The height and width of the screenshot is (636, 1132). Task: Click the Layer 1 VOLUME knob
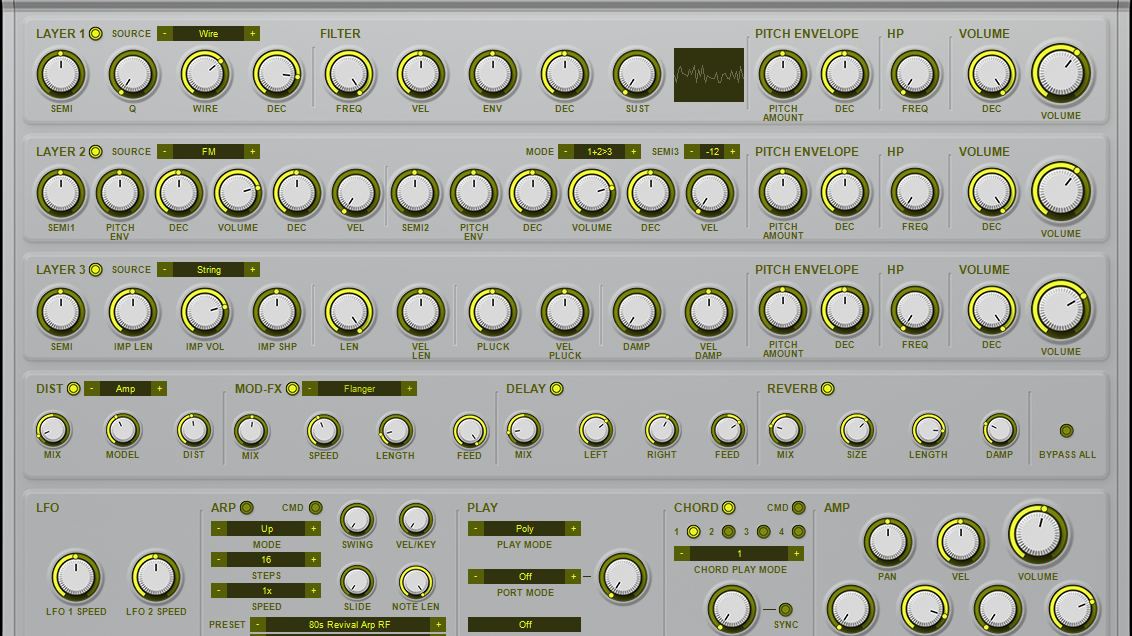pyautogui.click(x=1060, y=74)
